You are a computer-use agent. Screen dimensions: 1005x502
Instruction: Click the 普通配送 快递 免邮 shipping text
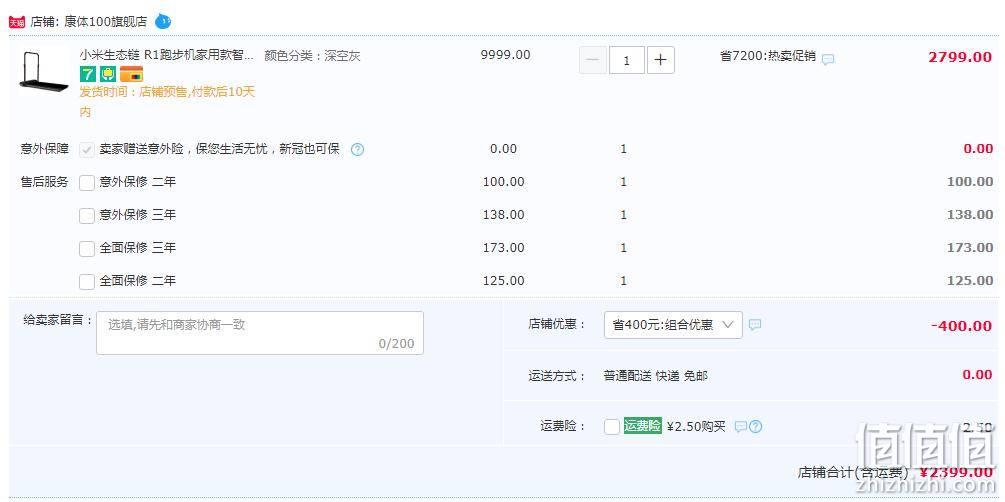tap(656, 376)
